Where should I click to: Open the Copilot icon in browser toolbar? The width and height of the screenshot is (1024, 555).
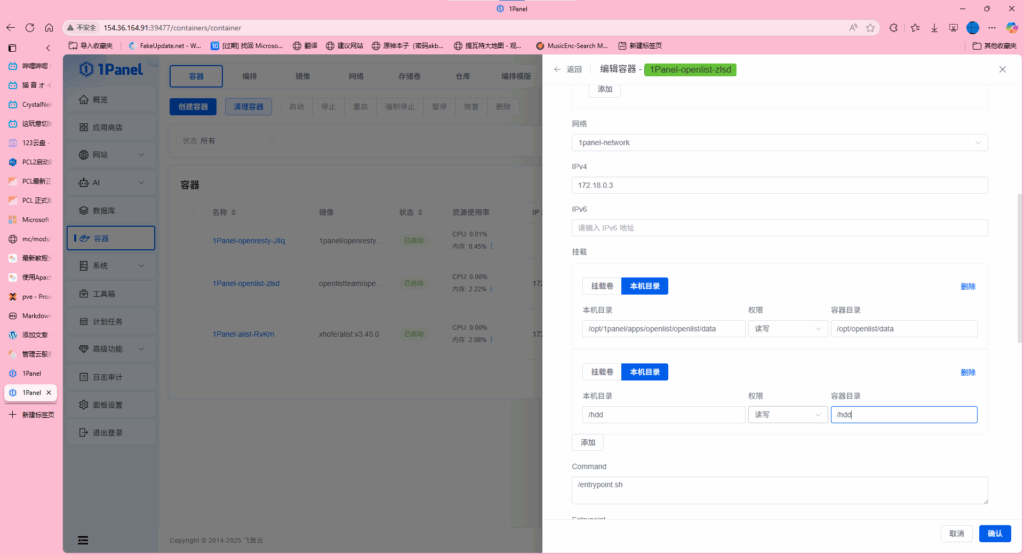tap(1012, 27)
